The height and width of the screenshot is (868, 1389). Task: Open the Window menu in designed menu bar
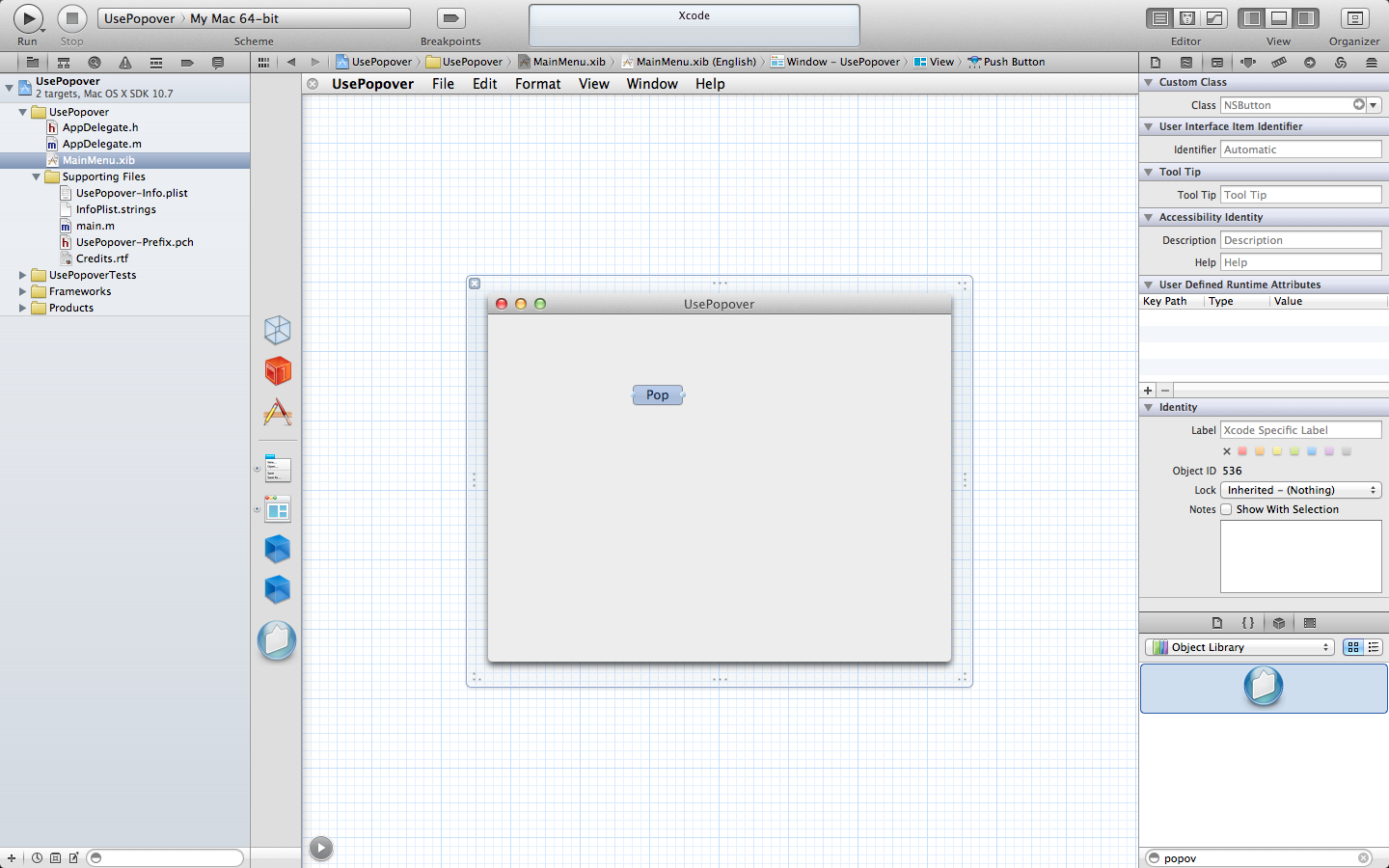pos(652,84)
